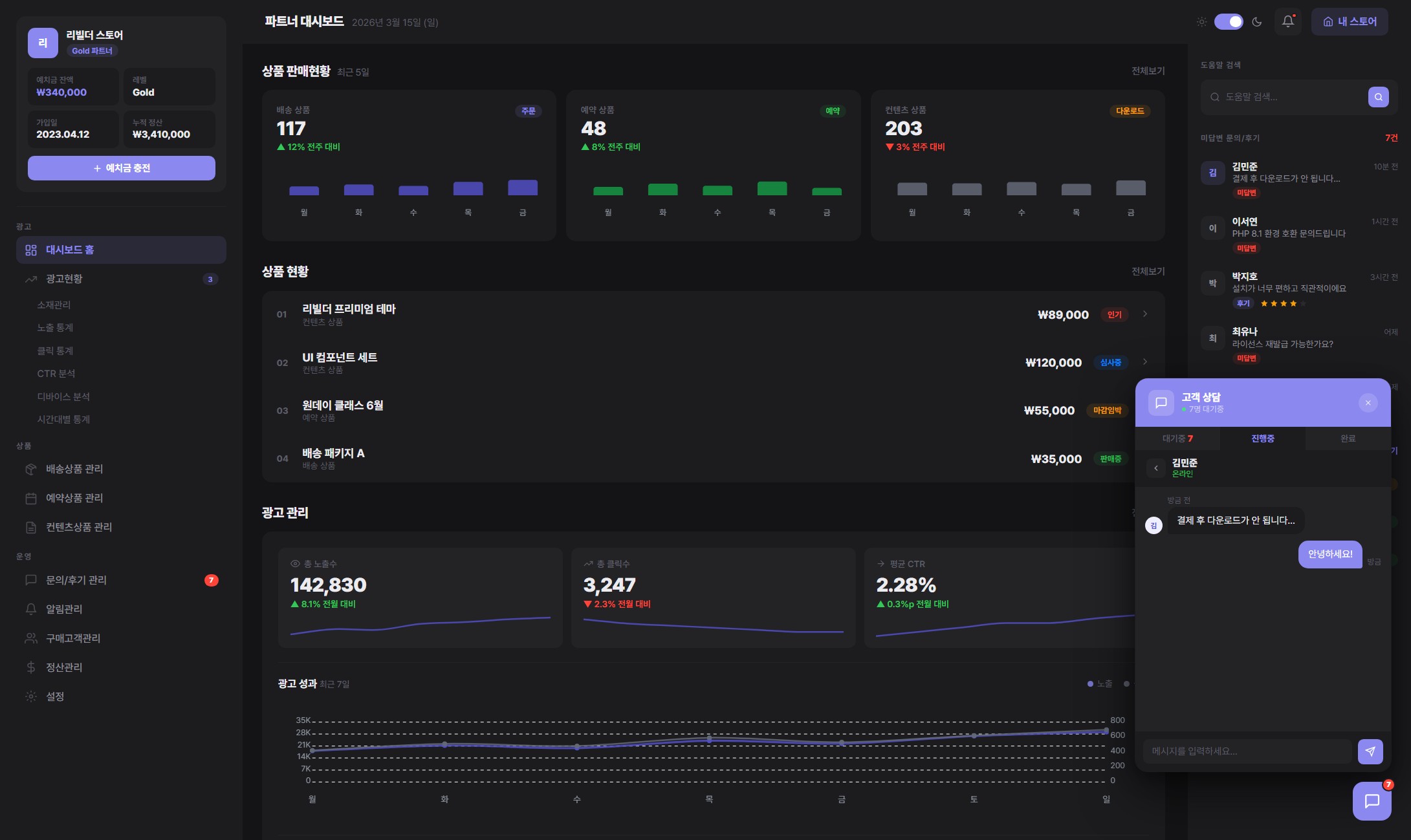Send the chat message with paper-plane icon

pos(1370,751)
